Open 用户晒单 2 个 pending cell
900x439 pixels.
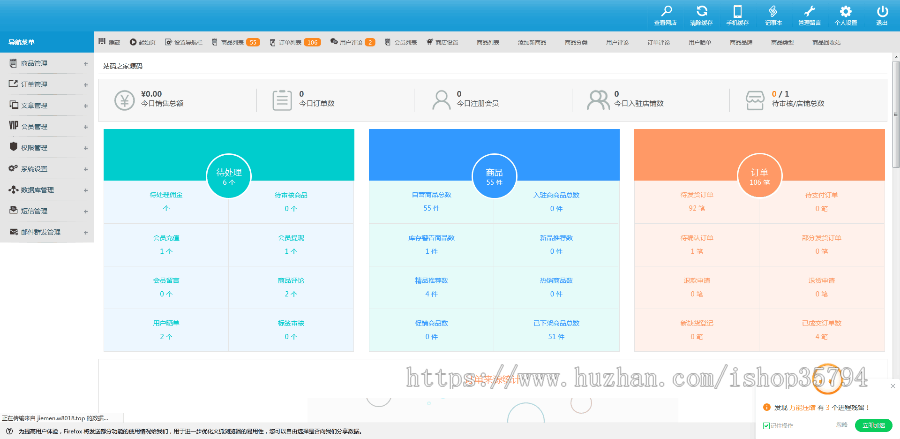(x=166, y=330)
